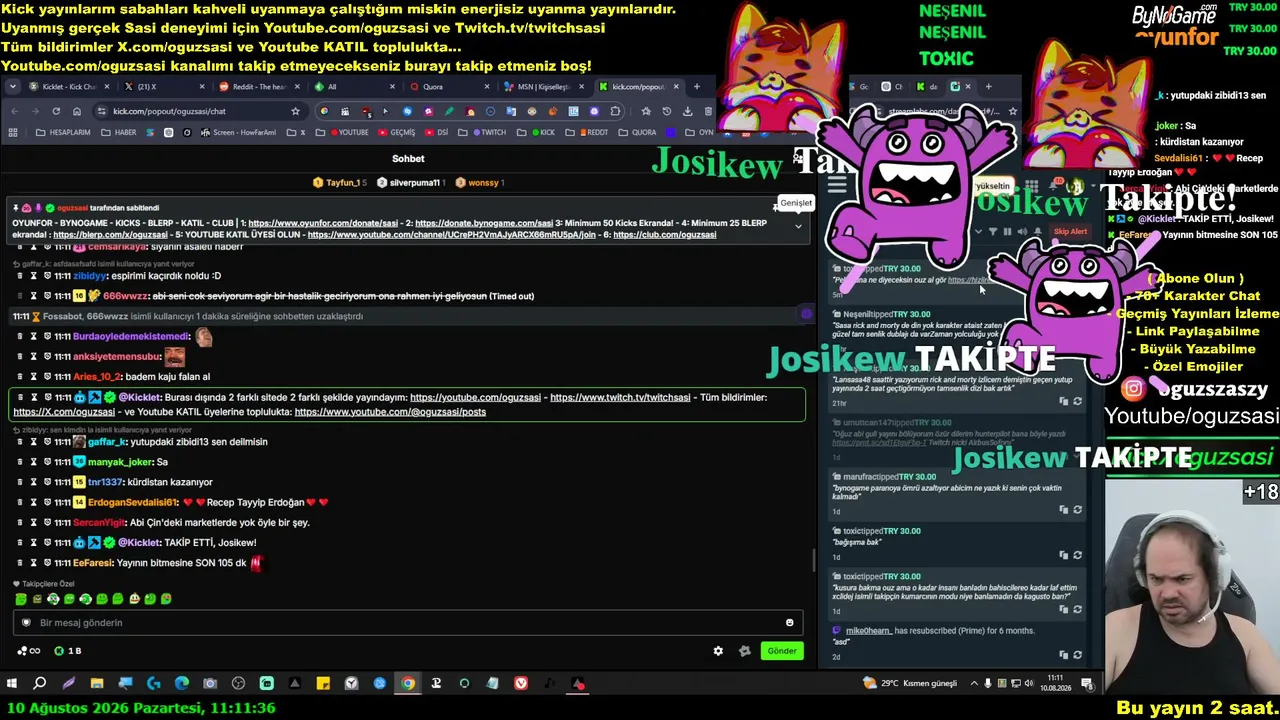Open a new tab in the Kick browser window
Image resolution: width=1280 pixels, height=720 pixels.
[695, 87]
